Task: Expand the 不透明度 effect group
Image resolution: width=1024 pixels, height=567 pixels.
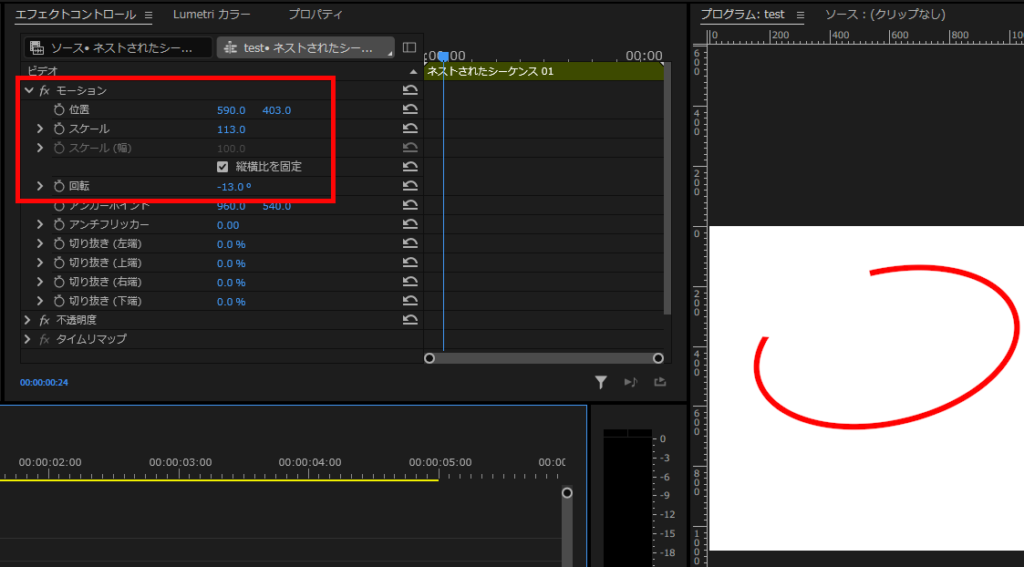Action: 27,320
